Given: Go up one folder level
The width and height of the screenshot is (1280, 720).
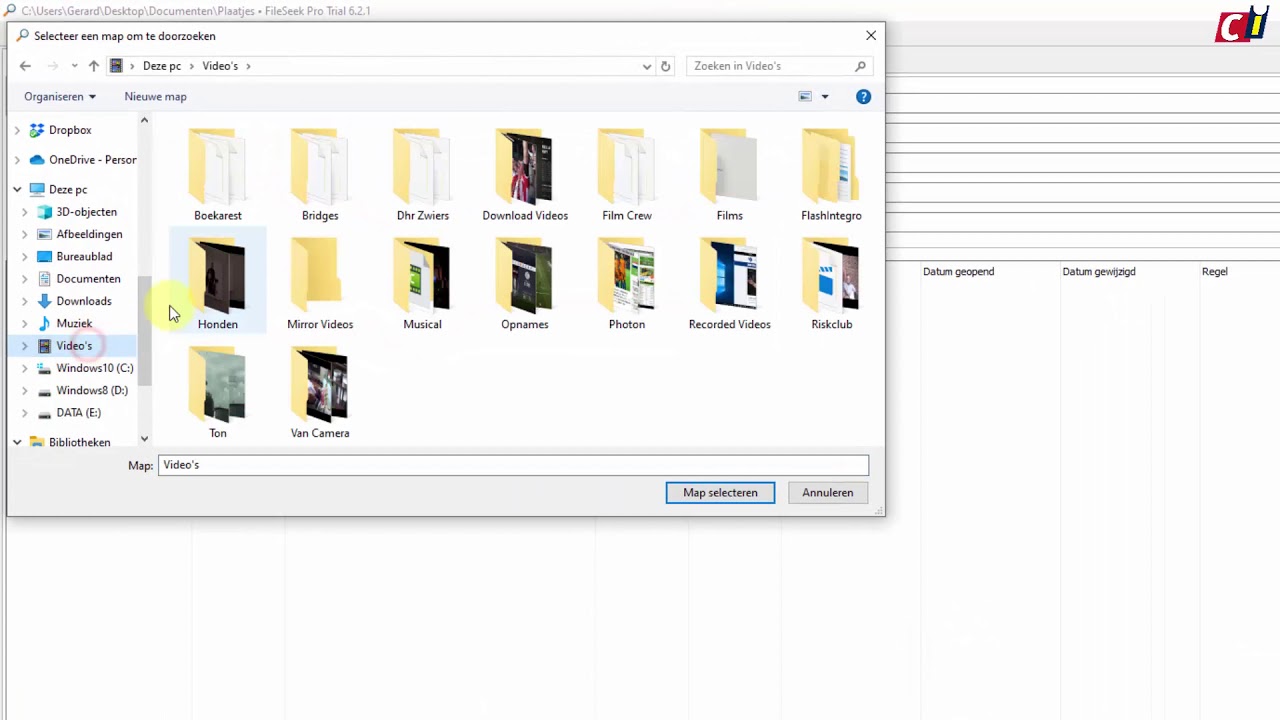Looking at the screenshot, I should tap(94, 66).
